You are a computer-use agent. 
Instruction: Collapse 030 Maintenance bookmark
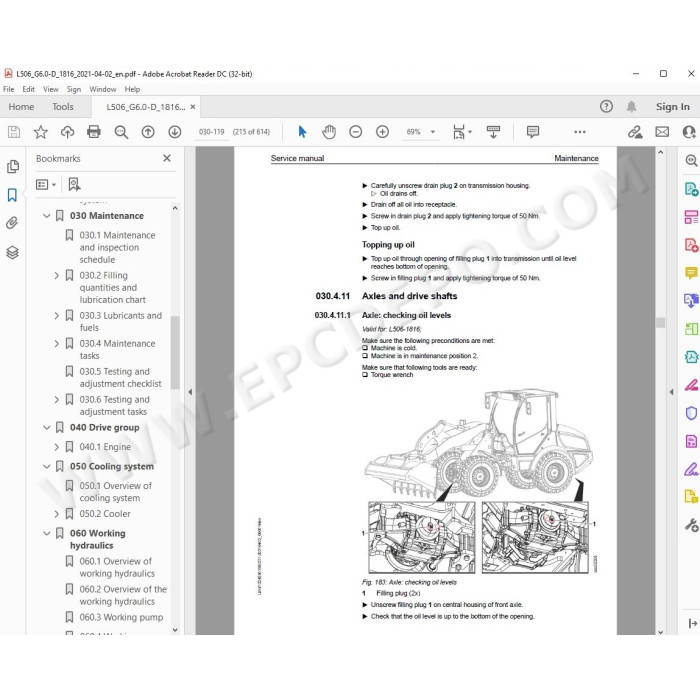pyautogui.click(x=46, y=216)
